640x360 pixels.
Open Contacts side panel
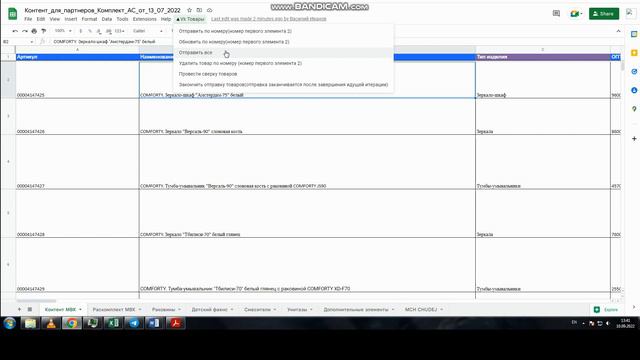(634, 90)
